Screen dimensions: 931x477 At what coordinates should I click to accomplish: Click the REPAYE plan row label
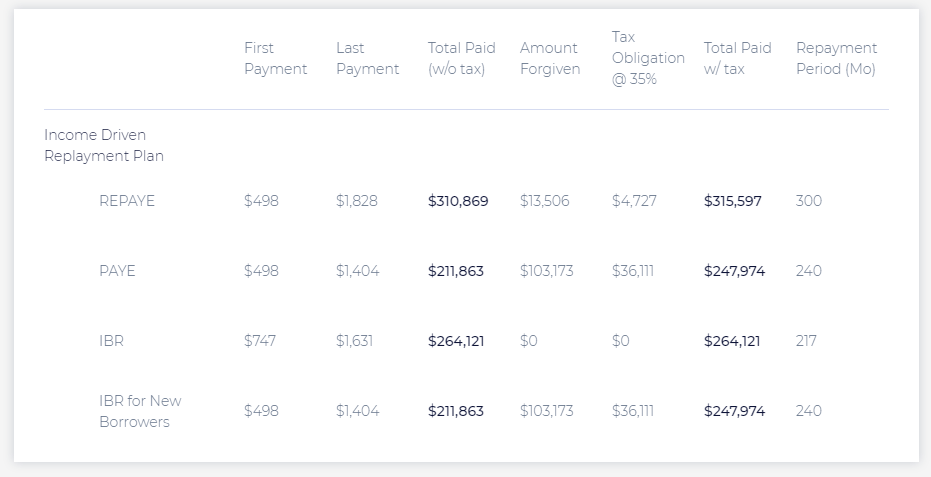(x=127, y=201)
